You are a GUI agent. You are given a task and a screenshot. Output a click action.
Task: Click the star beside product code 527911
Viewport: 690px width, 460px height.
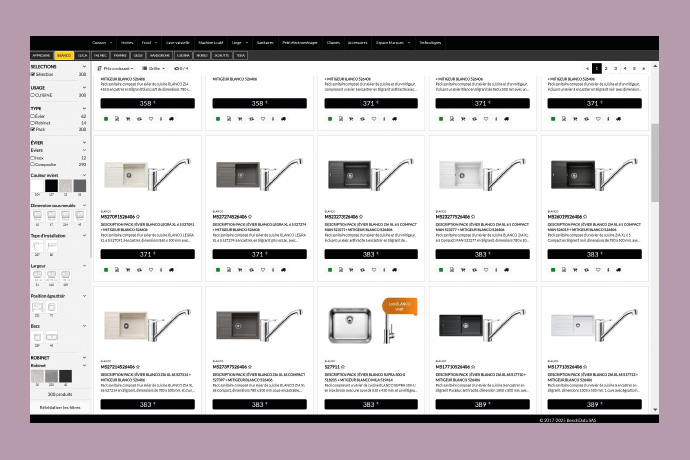343,367
